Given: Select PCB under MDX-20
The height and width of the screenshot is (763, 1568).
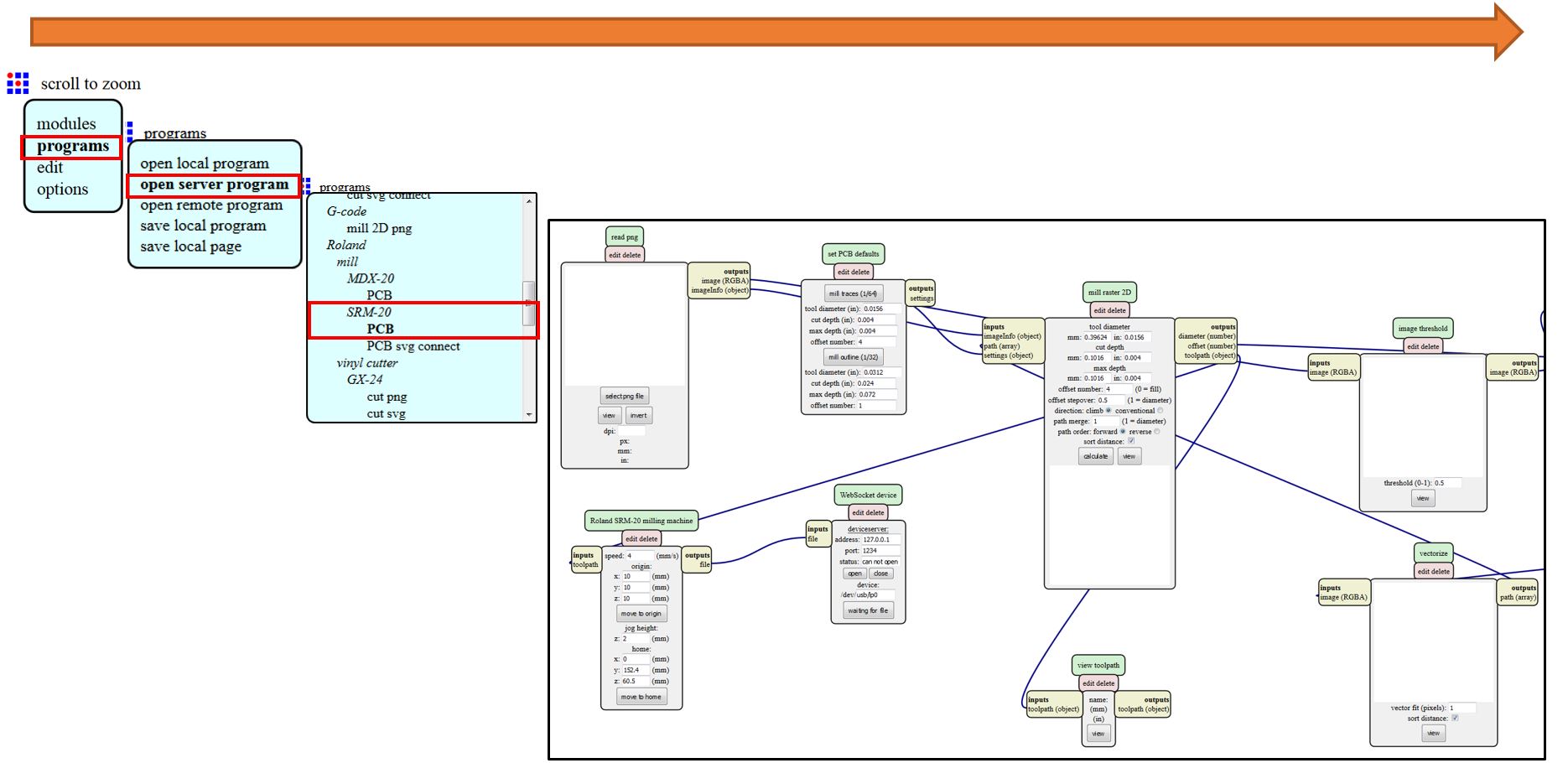Looking at the screenshot, I should click(379, 295).
